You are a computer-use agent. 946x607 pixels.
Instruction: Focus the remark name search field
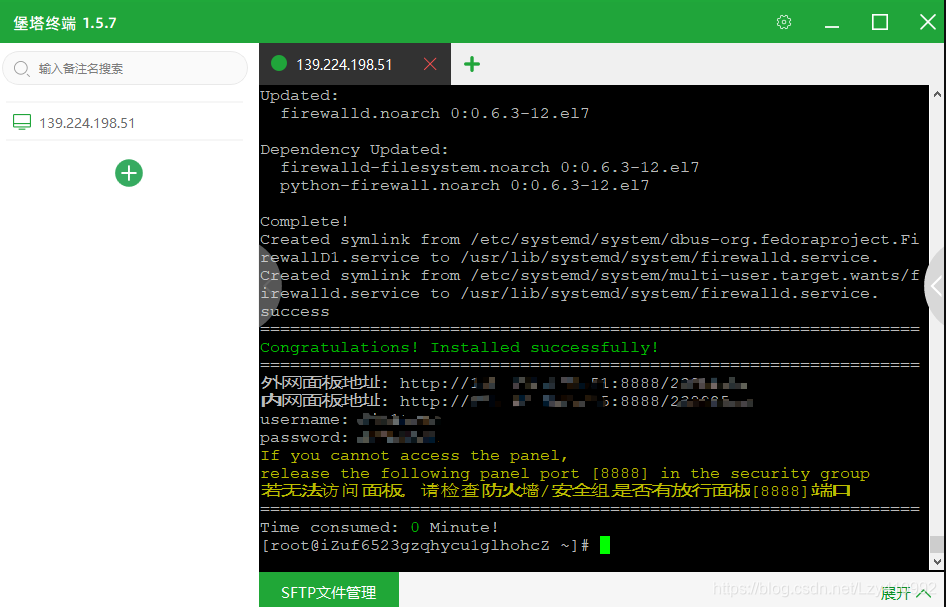coord(125,68)
